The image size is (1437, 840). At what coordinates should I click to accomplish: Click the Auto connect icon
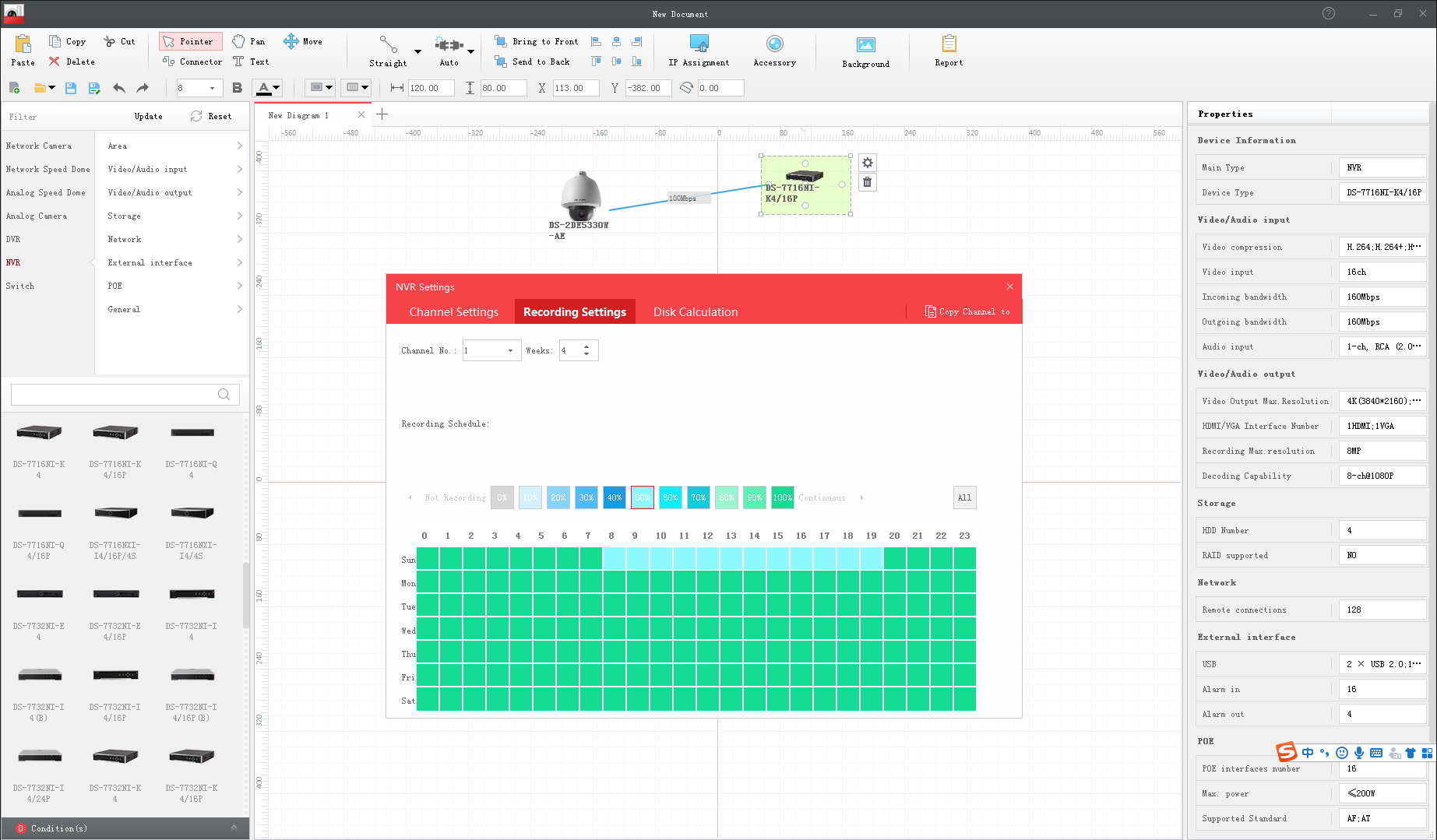tap(449, 44)
